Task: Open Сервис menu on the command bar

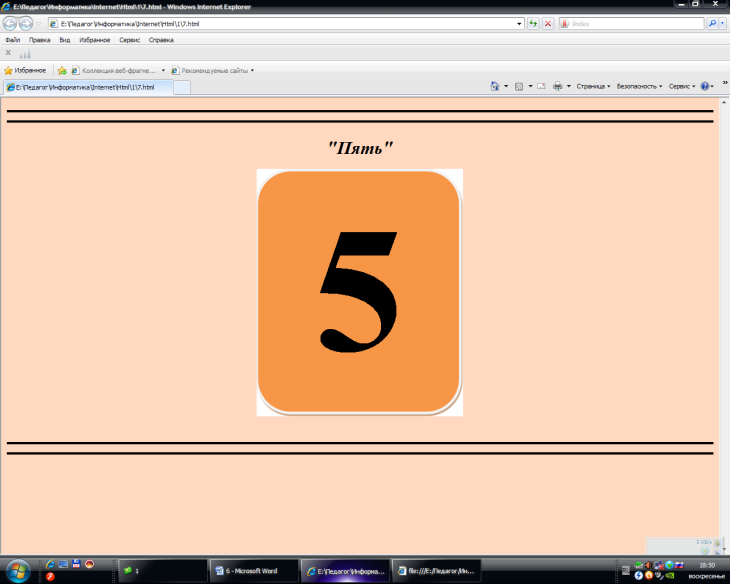Action: 682,86
